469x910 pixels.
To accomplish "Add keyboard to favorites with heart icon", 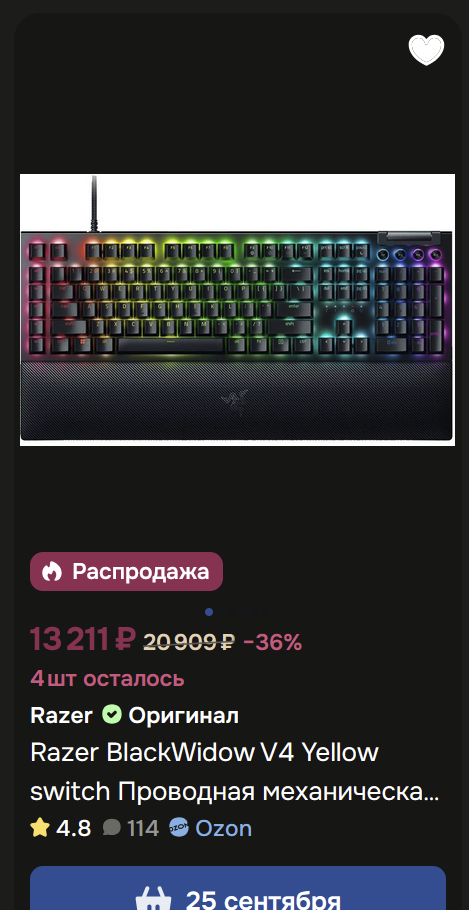I will [x=426, y=50].
